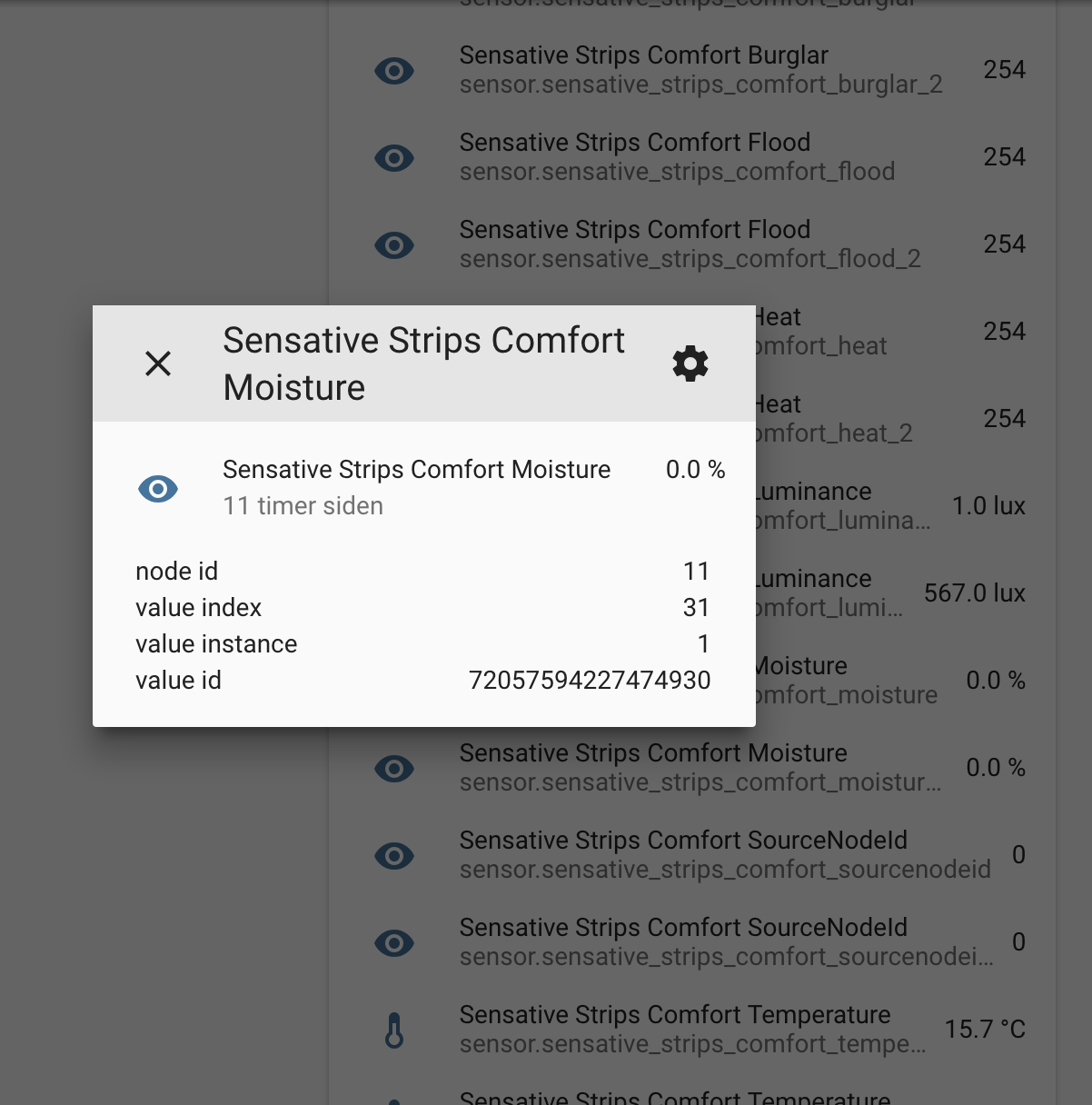Select the eye icon for the second Moisture sensor
The width and height of the screenshot is (1092, 1105).
394,768
